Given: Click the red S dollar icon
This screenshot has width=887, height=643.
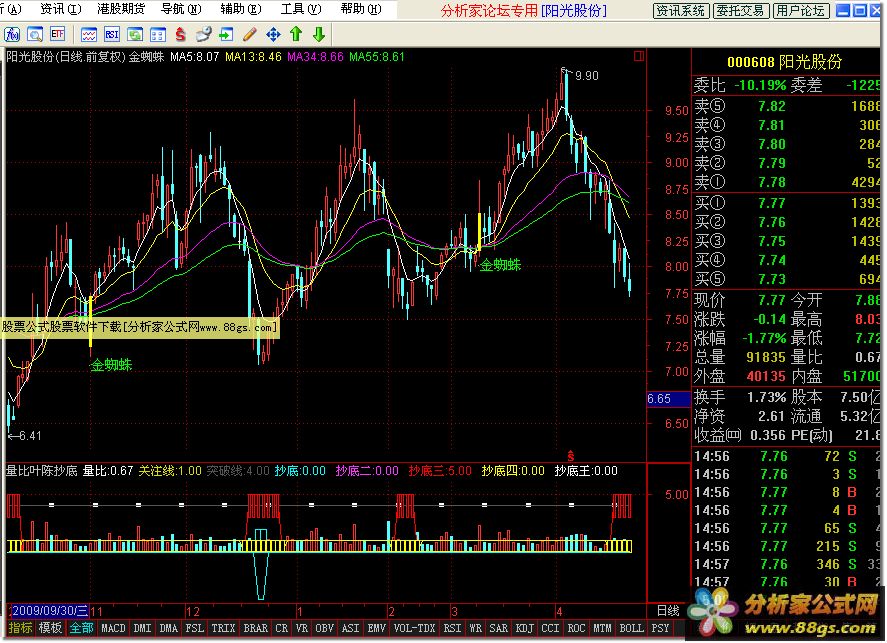Looking at the screenshot, I should [180, 34].
